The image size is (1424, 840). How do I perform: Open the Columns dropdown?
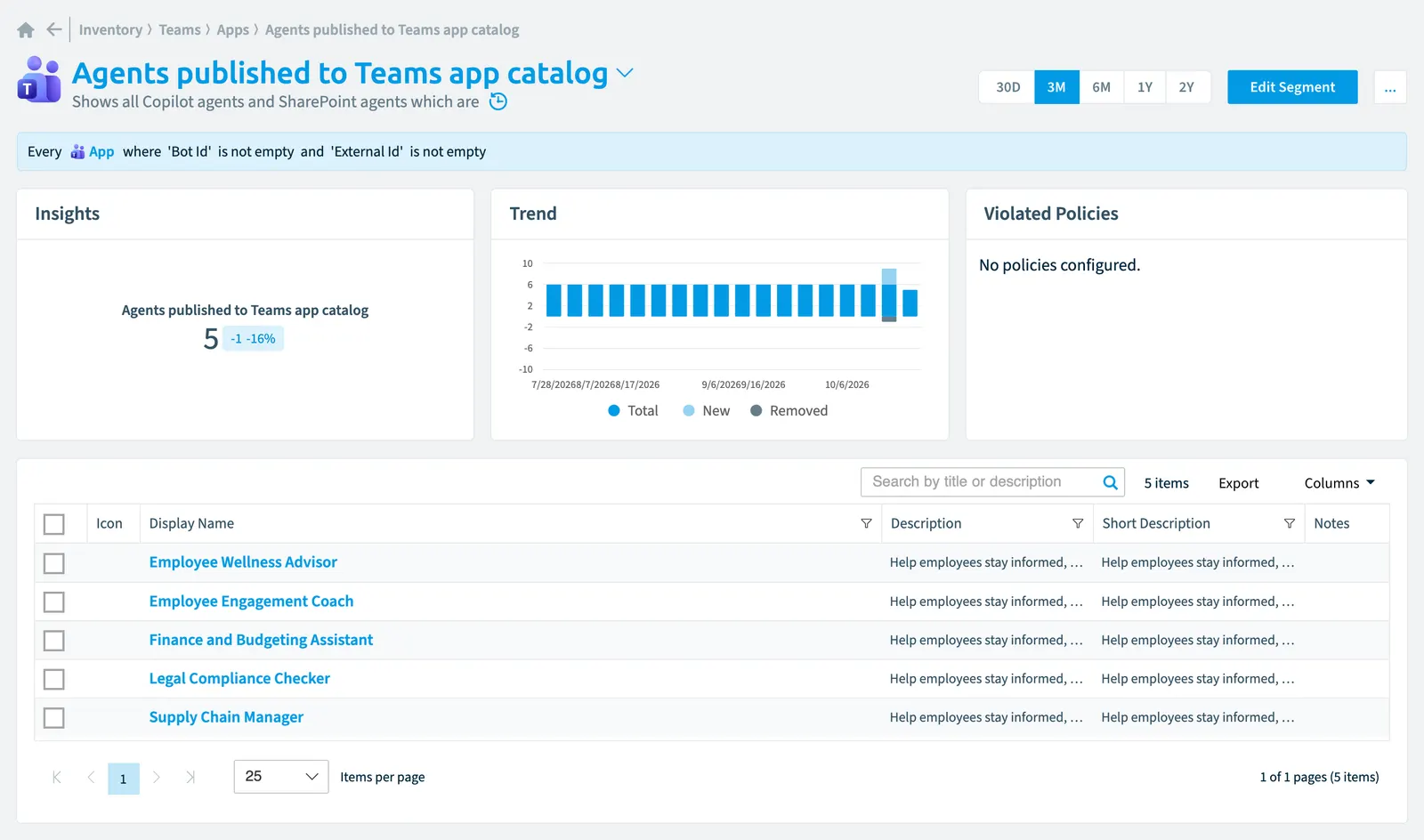pos(1339,483)
